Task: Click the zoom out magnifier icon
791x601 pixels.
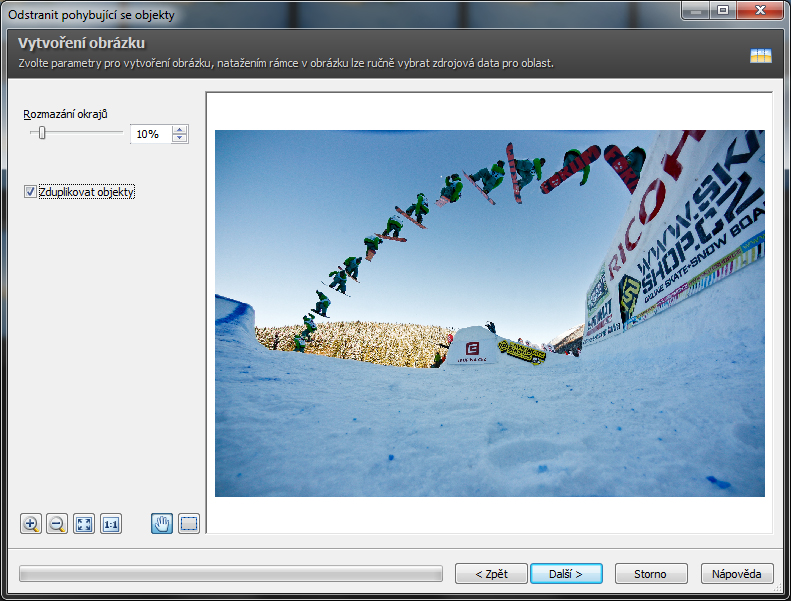Action: (57, 524)
